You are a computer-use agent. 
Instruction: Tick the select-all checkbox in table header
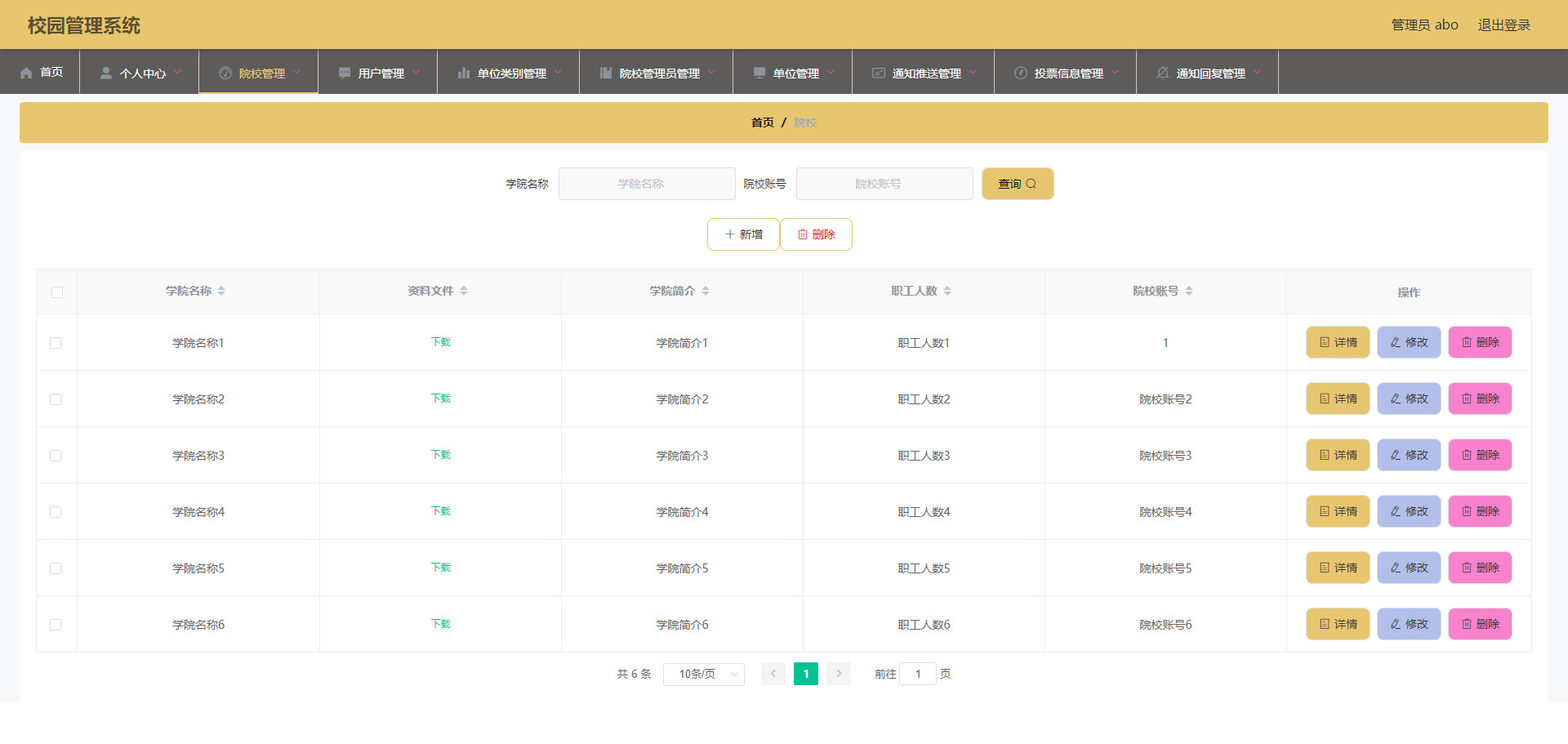57,292
